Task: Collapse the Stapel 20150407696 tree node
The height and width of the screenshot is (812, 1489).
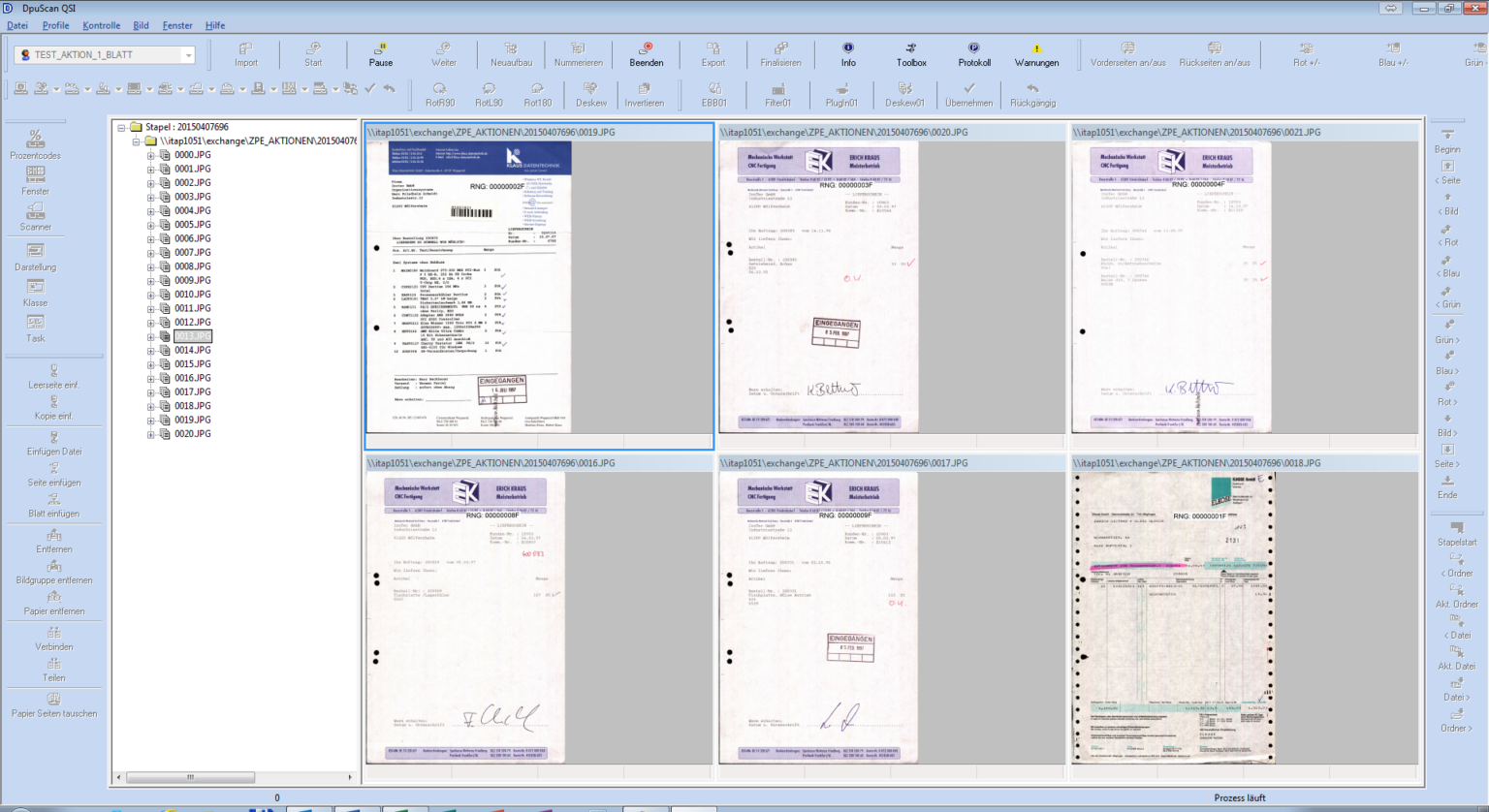Action: click(x=121, y=127)
